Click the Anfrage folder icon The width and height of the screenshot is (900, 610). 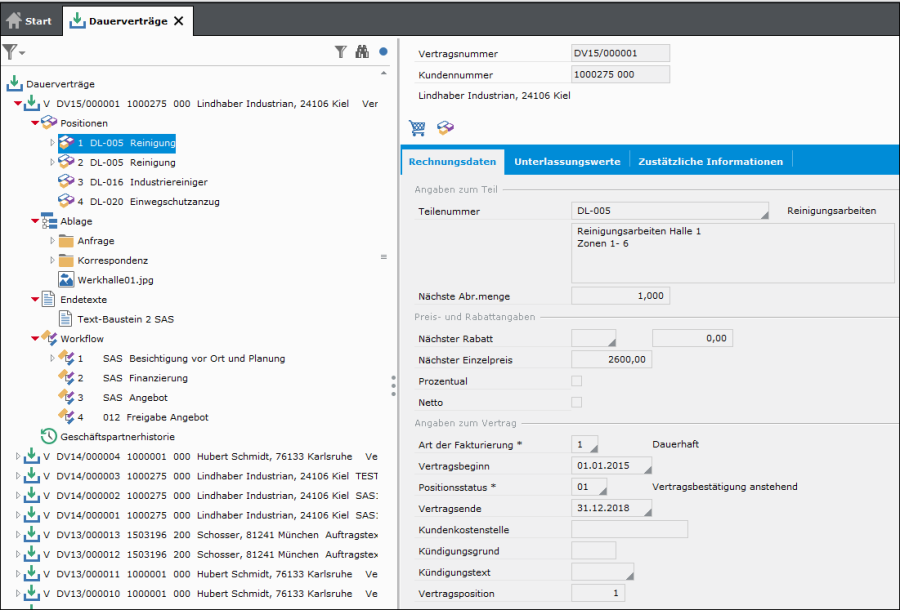(66, 240)
